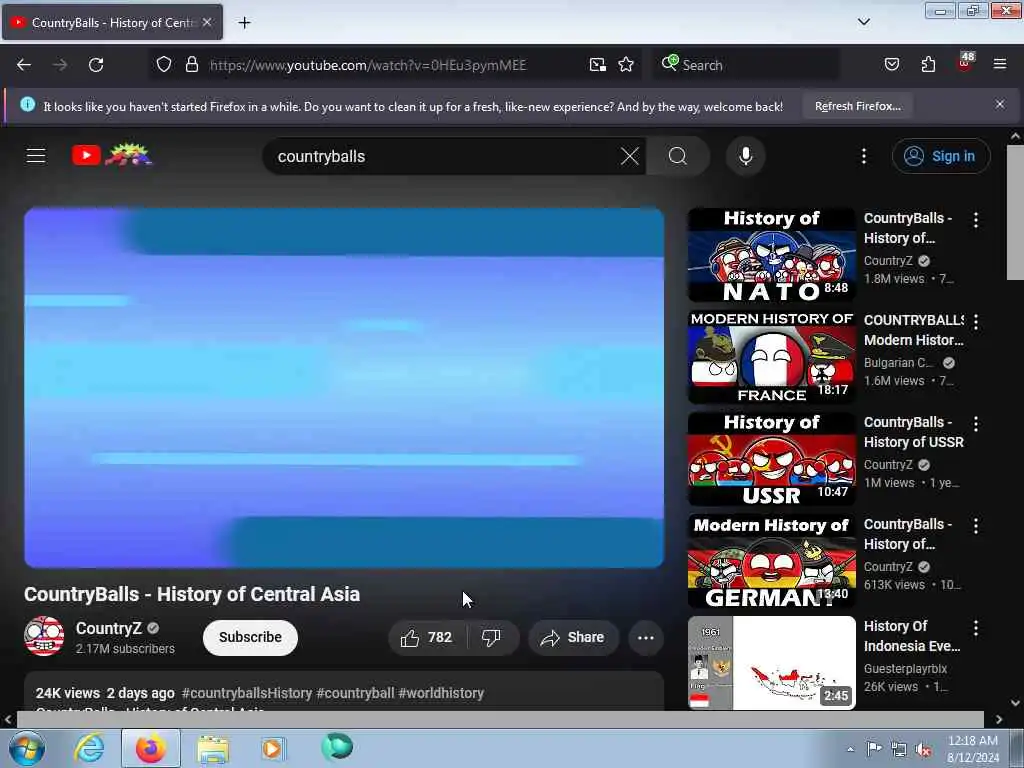1024x768 pixels.
Task: Open the list all tabs dropdown arrow
Action: (863, 22)
